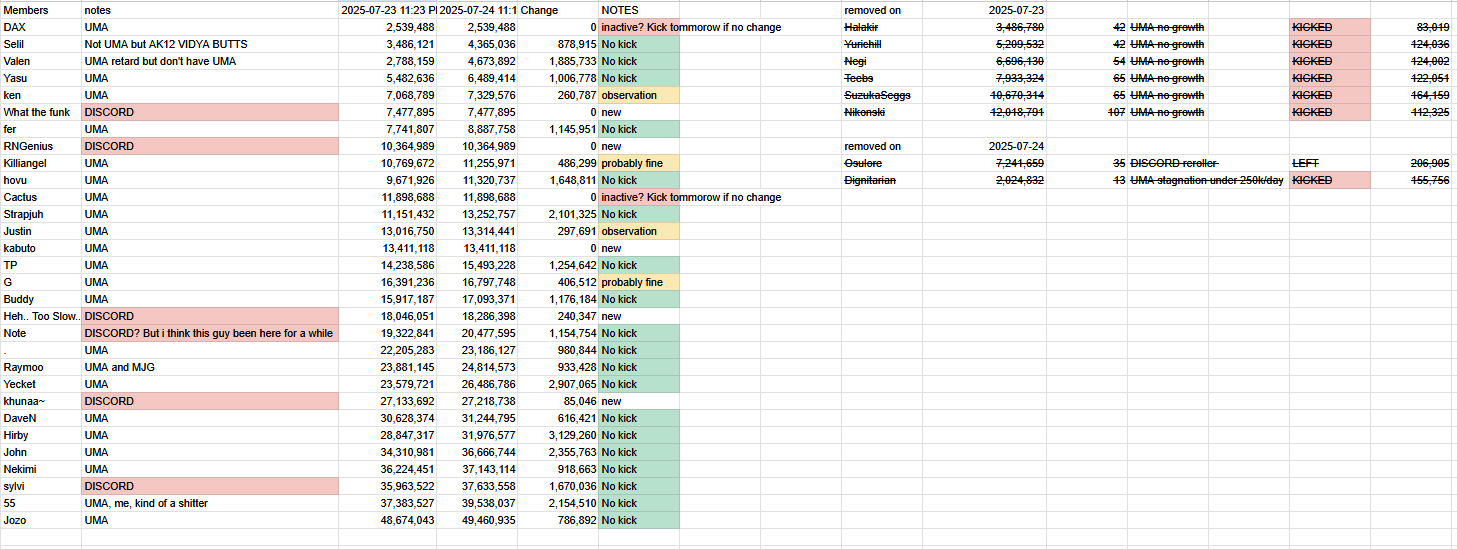This screenshot has width=1457, height=549.
Task: Select 'No kick' cell in John's row
Action: (639, 452)
